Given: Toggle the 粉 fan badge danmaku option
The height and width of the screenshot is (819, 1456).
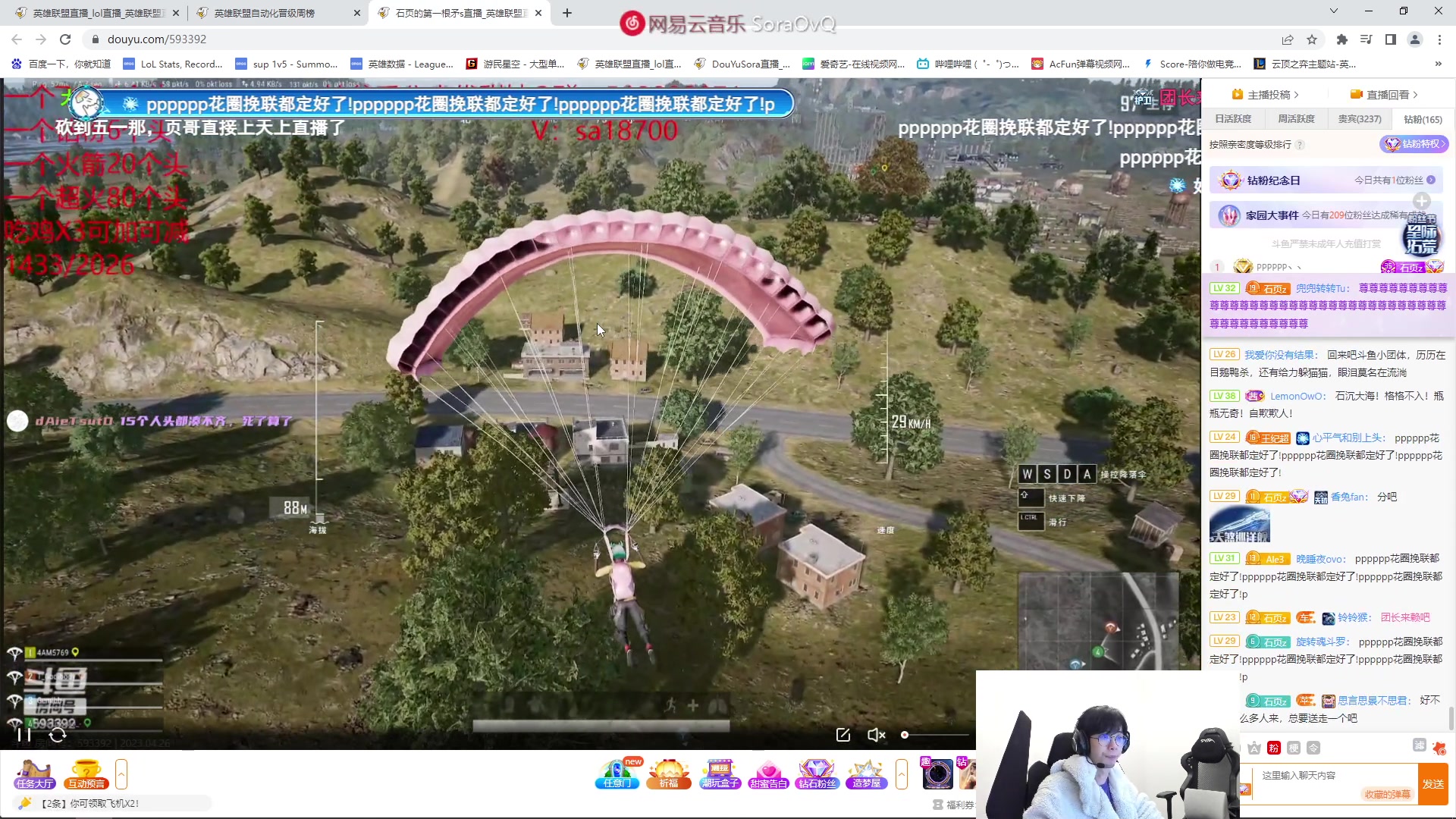Looking at the screenshot, I should click(1274, 748).
